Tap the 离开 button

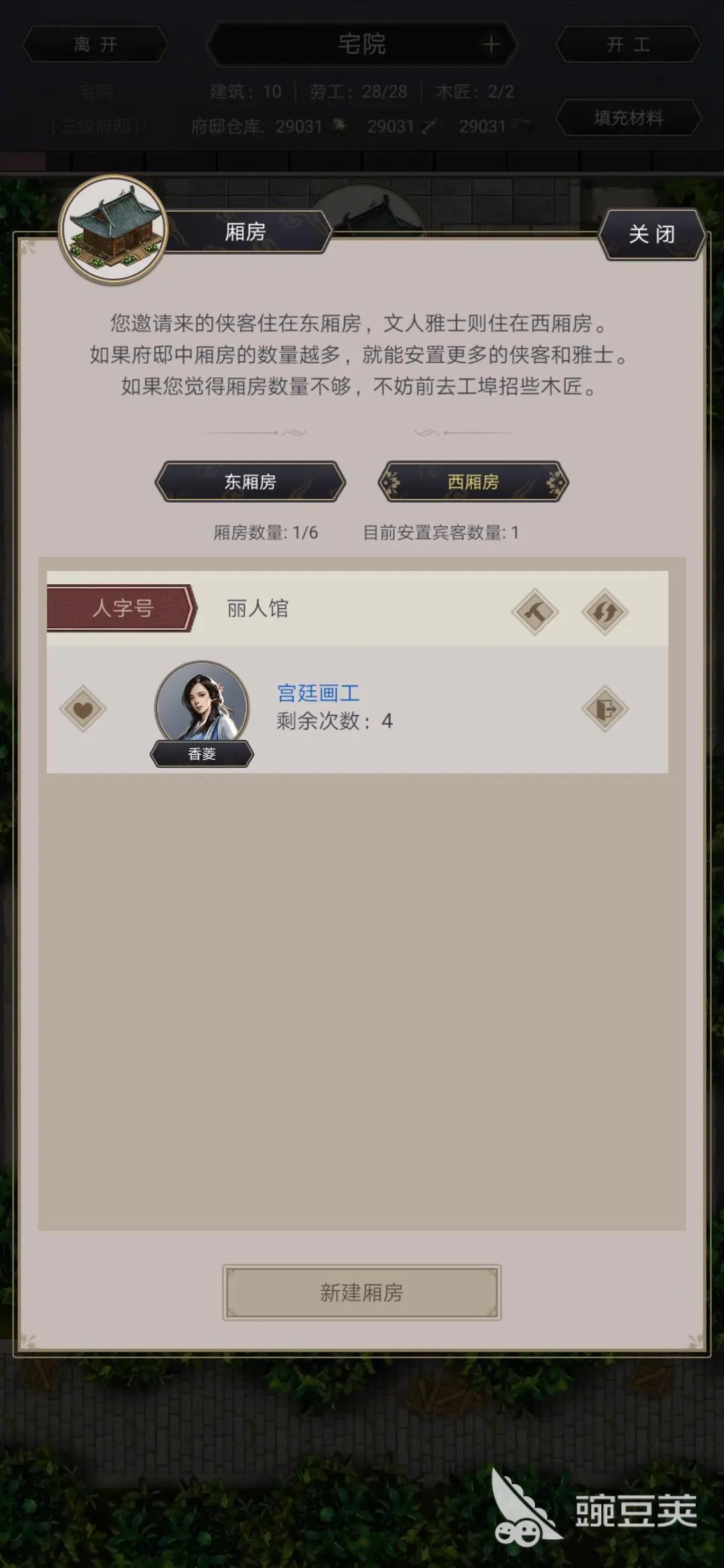click(x=95, y=44)
